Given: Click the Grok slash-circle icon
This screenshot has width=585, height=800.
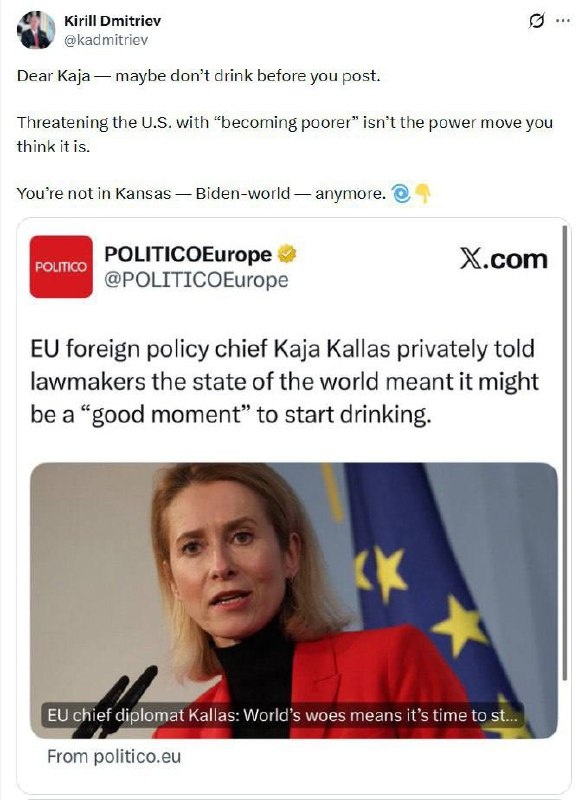Looking at the screenshot, I should 536,21.
